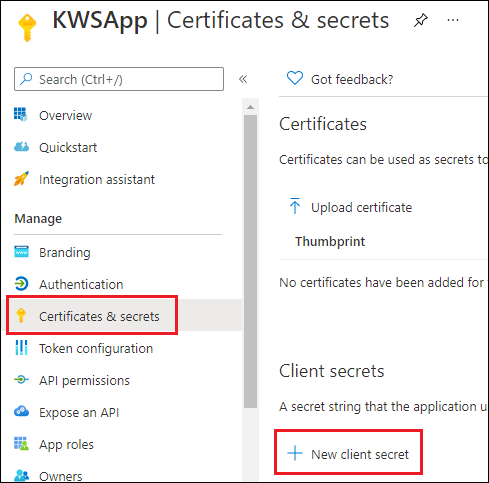Click the pin icon beside page title
489x483 pixels.
coord(421,20)
